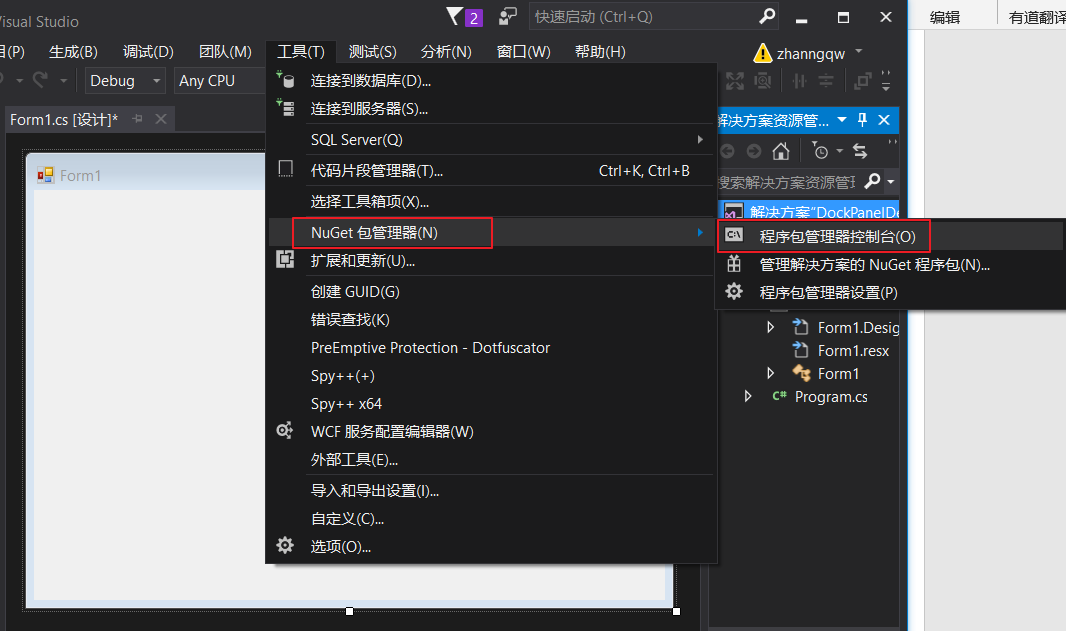Click the Edit tab in right window
Screen dimensions: 1066x631
click(x=945, y=17)
